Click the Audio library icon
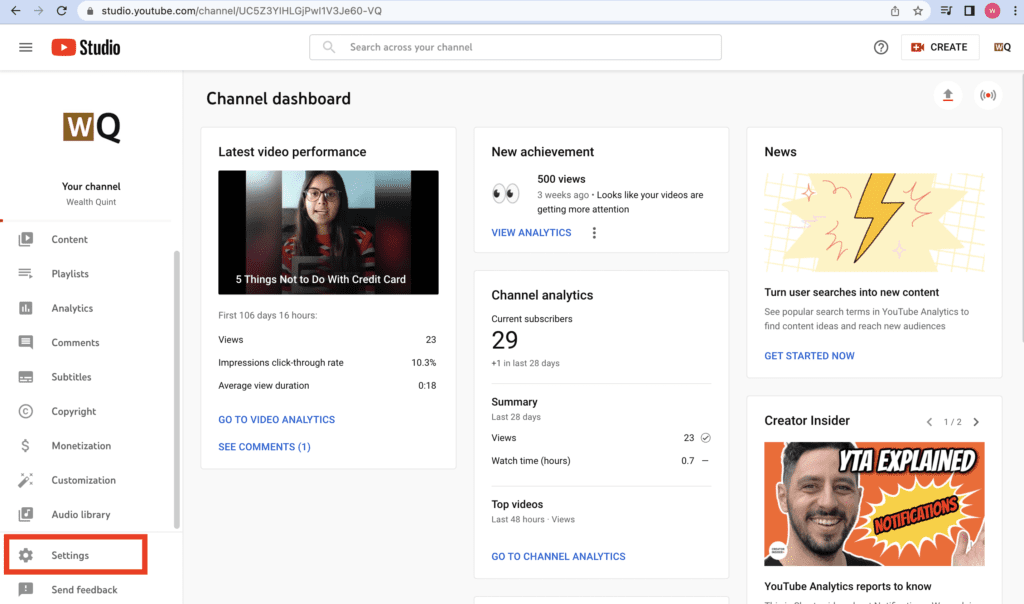1024x604 pixels. pos(25,515)
